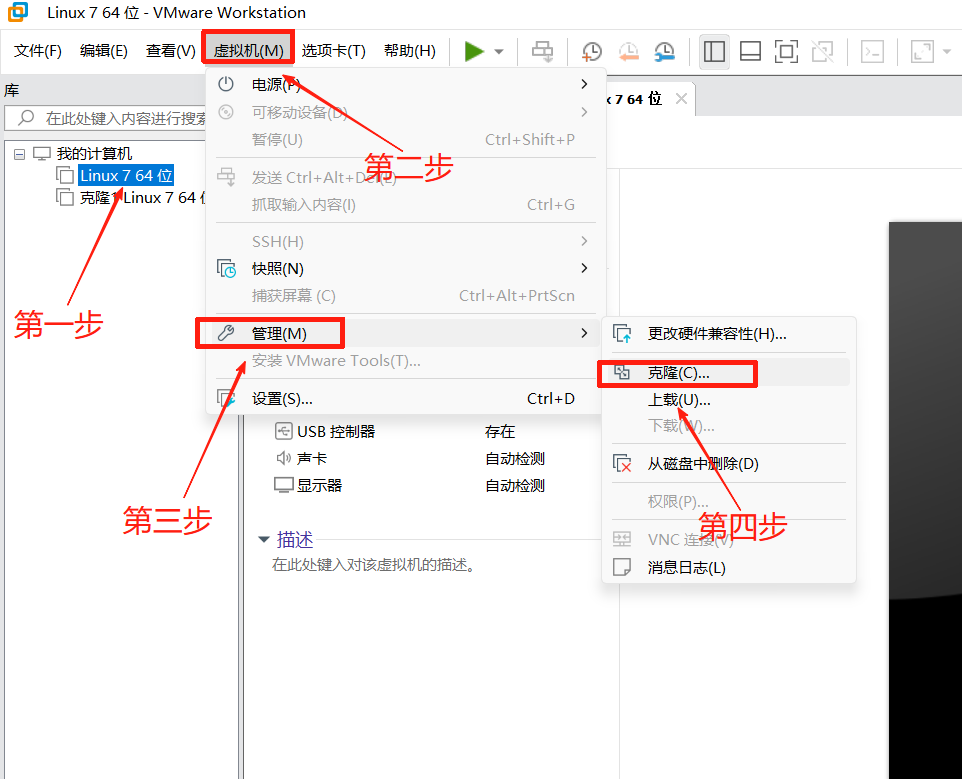Enter full screen mode icon
This screenshot has height=779, width=962.
point(787,52)
